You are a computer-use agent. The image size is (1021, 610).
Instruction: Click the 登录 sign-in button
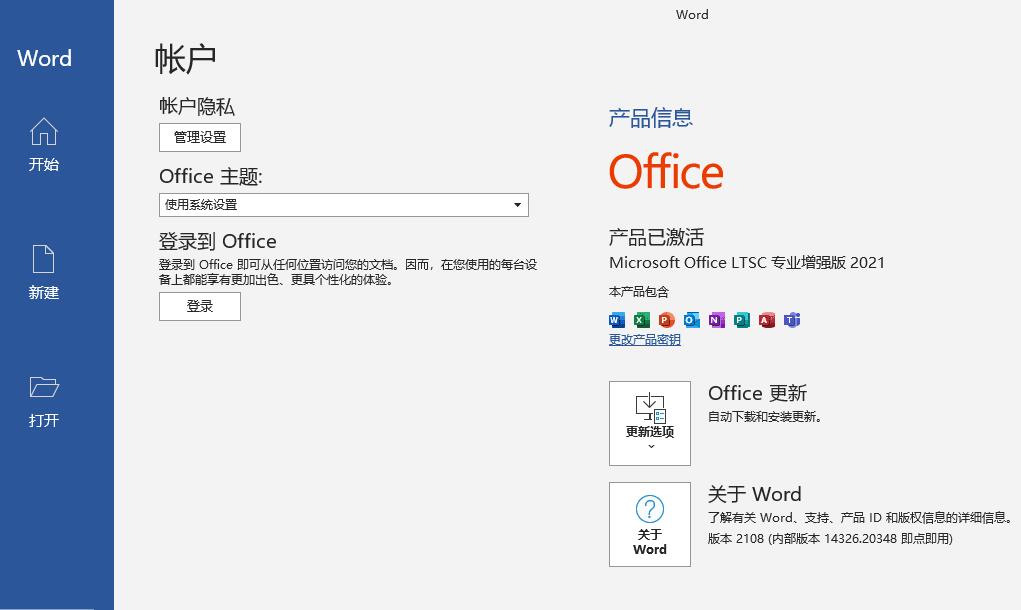pos(200,307)
